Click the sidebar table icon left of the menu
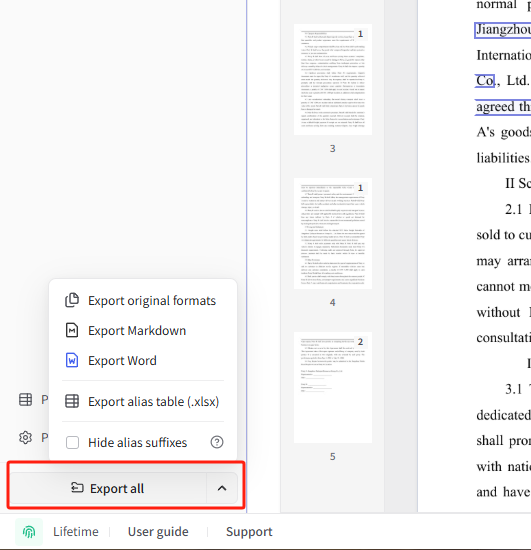The height and width of the screenshot is (550, 531). pyautogui.click(x=25, y=400)
